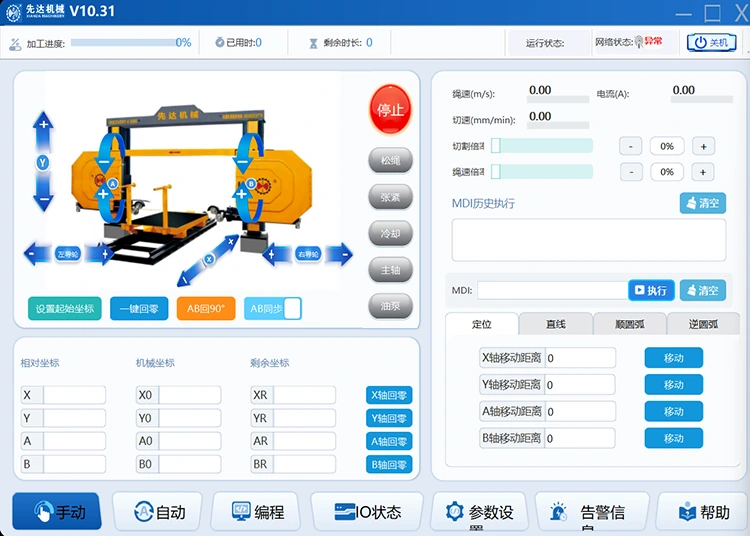Click the X轴回零 button
Viewport: 750px width, 536px height.
pos(389,395)
